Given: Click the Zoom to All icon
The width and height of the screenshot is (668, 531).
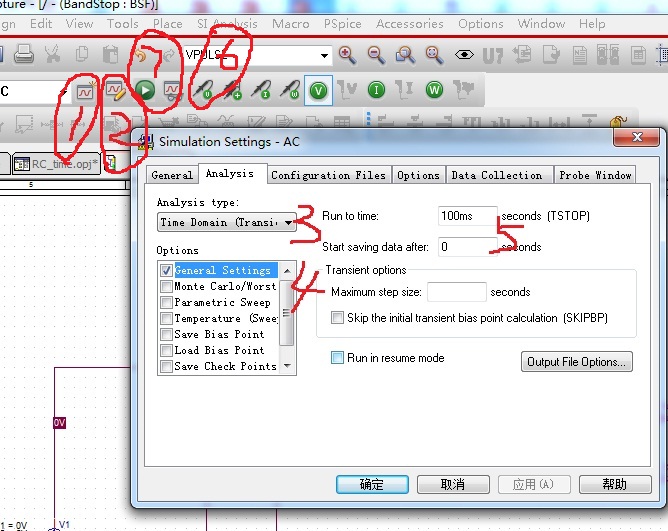Looking at the screenshot, I should [435, 55].
